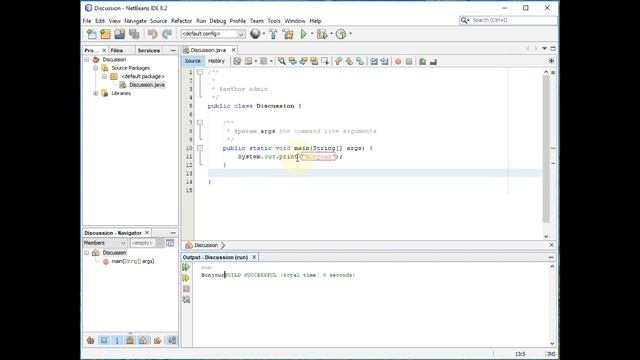Click the Next Bookmark icon
The height and width of the screenshot is (360, 640).
[349, 61]
